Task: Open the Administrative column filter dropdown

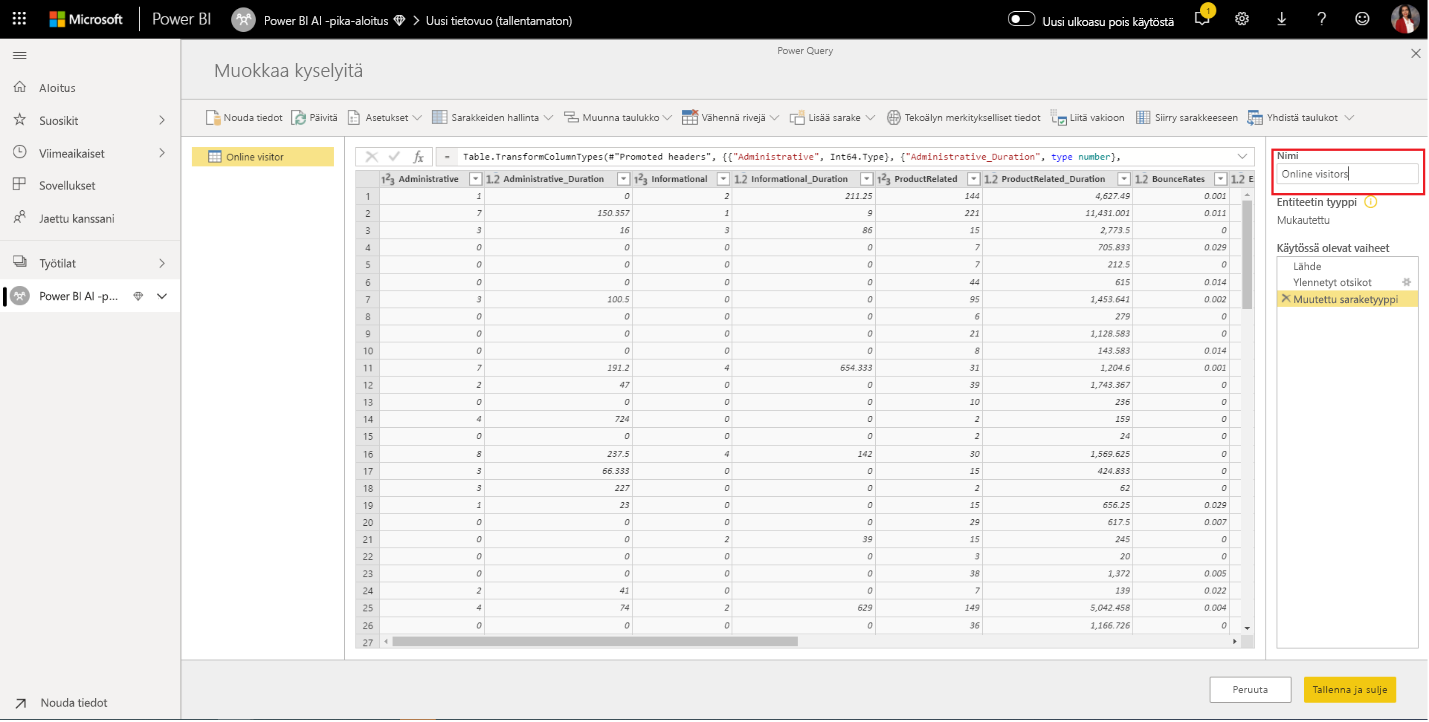Action: point(476,179)
